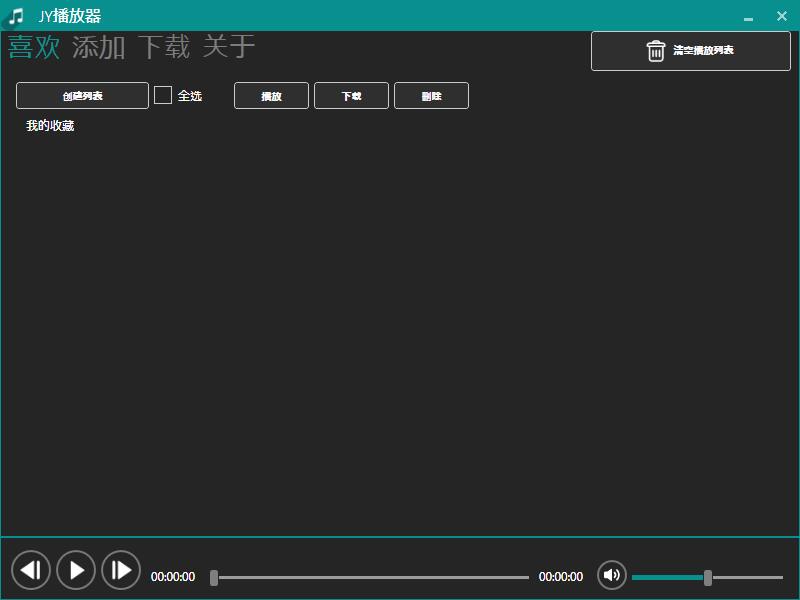Viewport: 800px width, 600px height.
Task: Open the 关于 menu
Action: click(230, 46)
